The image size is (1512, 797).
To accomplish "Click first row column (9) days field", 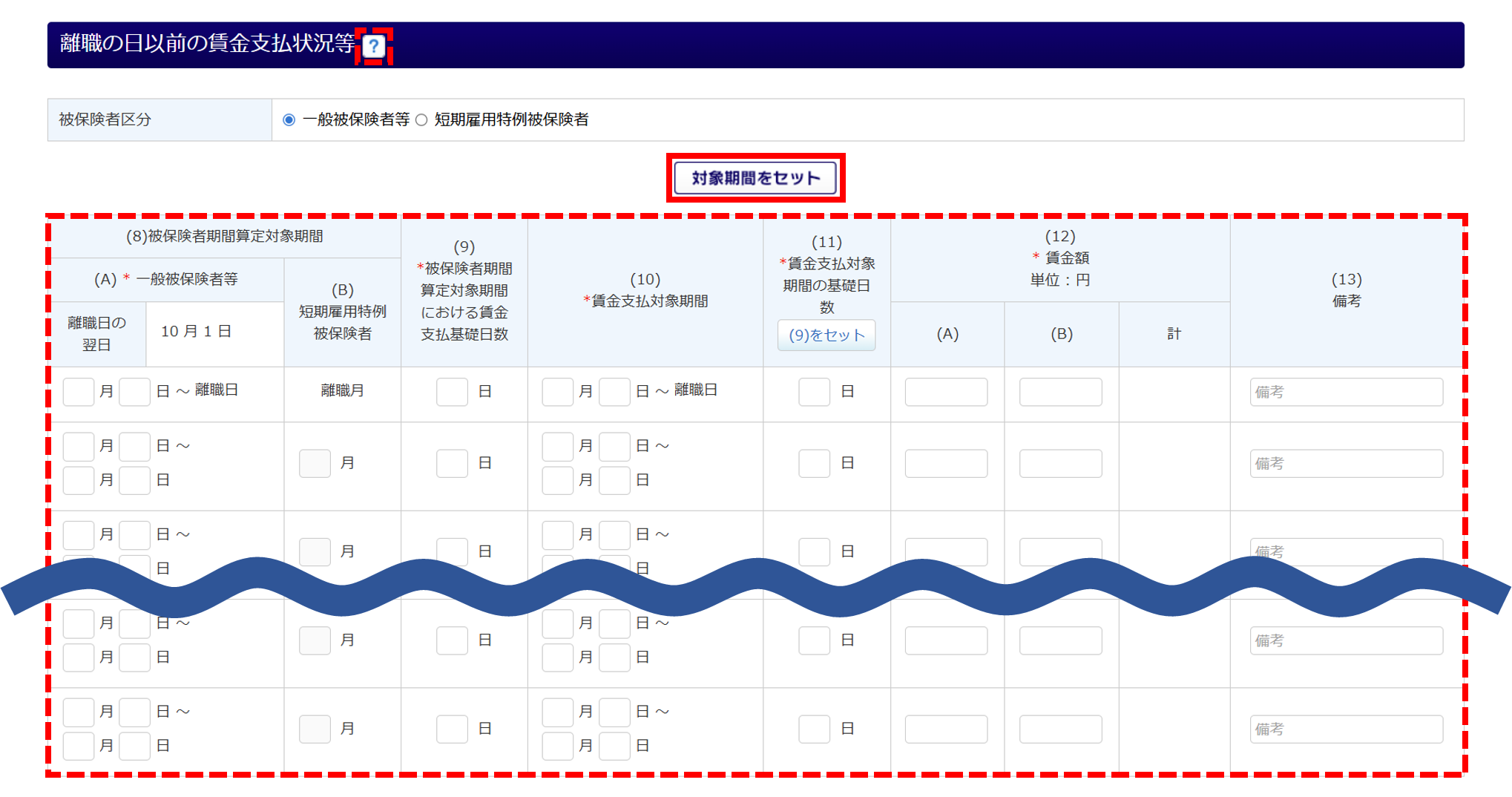I will [452, 392].
